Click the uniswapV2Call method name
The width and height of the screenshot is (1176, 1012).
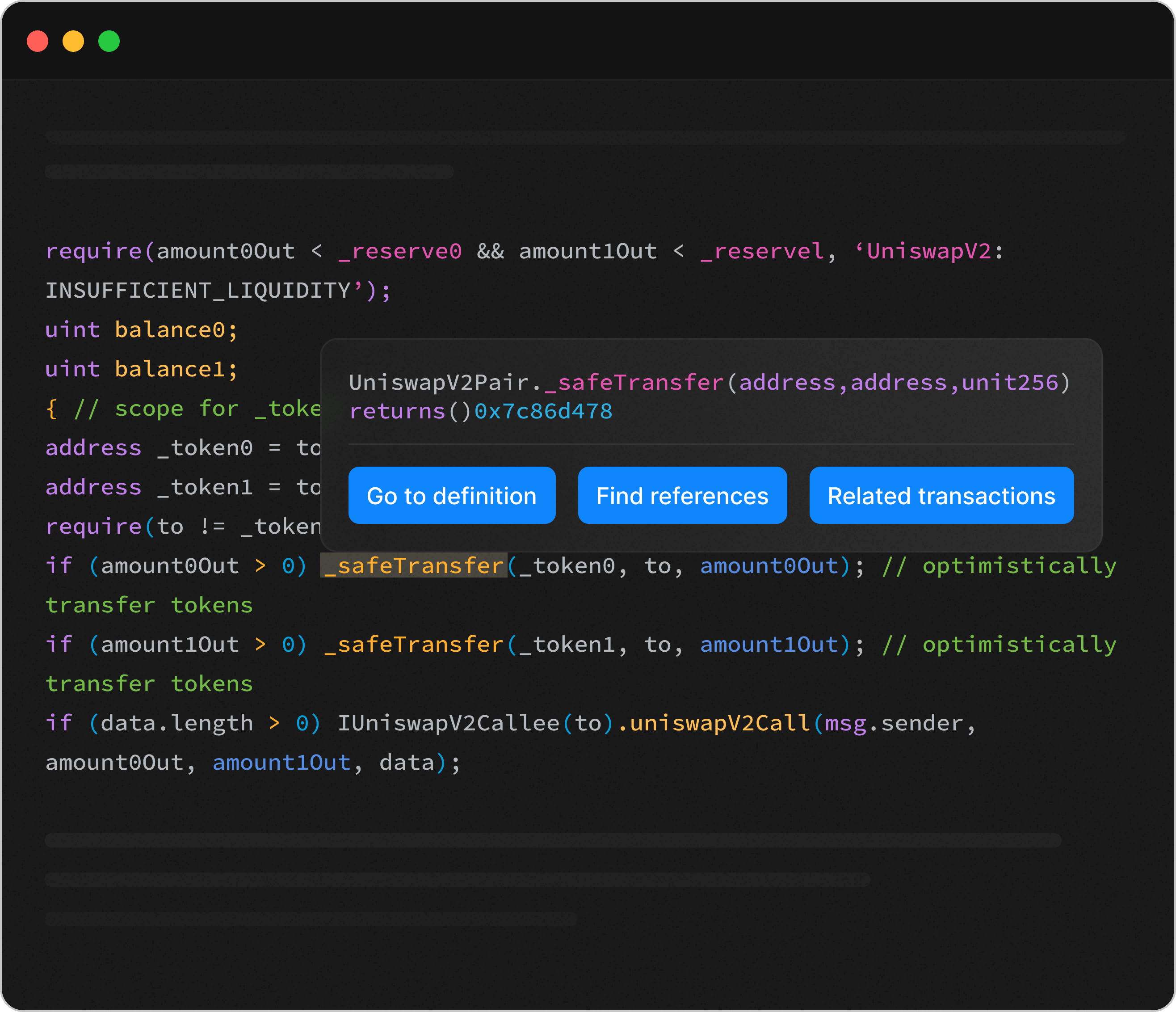[720, 723]
